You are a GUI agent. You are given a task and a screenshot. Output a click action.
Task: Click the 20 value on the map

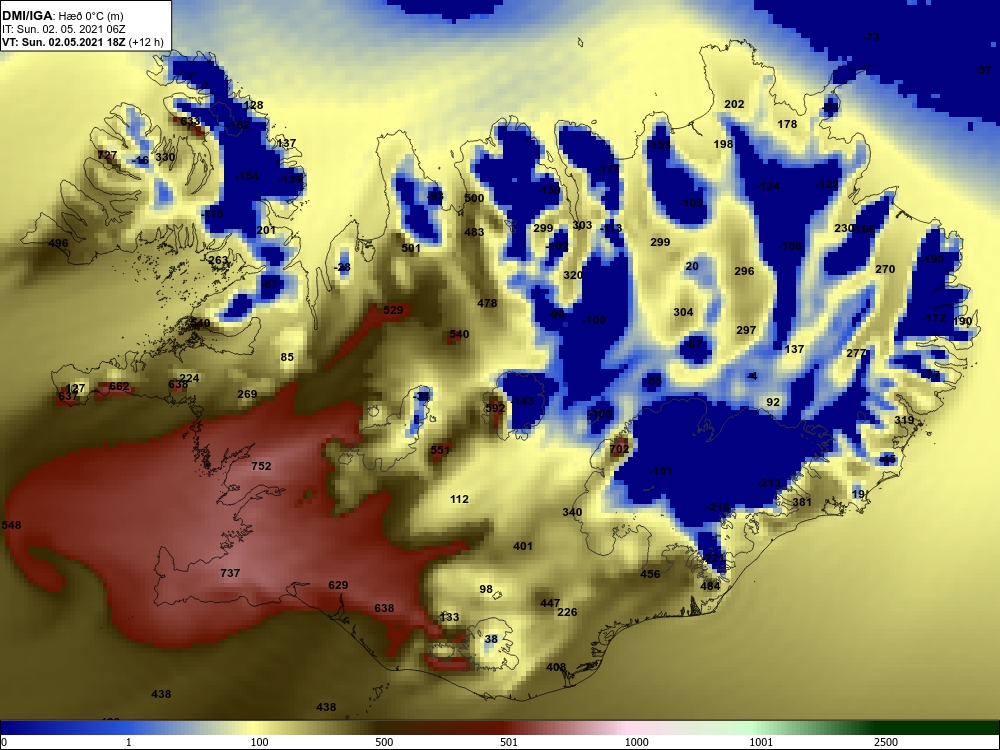[692, 266]
